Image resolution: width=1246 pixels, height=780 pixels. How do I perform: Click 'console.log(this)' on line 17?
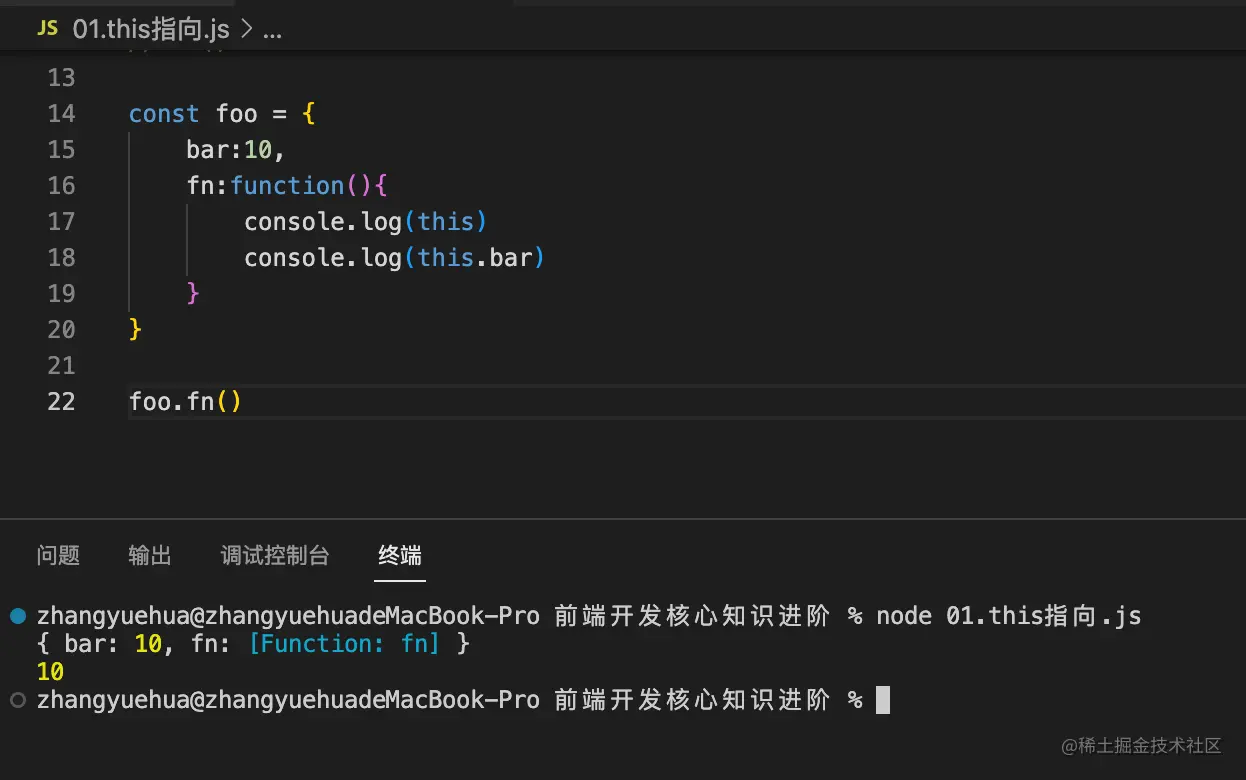366,222
